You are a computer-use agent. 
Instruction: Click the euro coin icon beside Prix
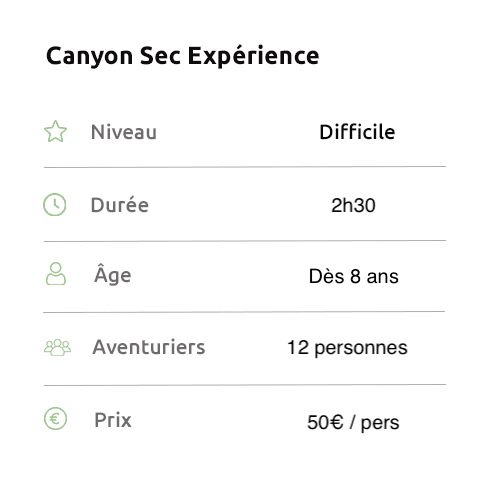[55, 419]
